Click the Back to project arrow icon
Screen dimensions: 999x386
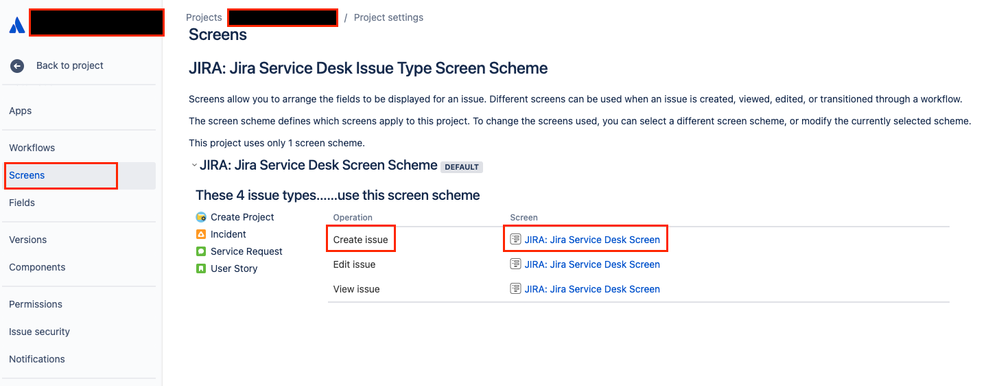click(17, 66)
